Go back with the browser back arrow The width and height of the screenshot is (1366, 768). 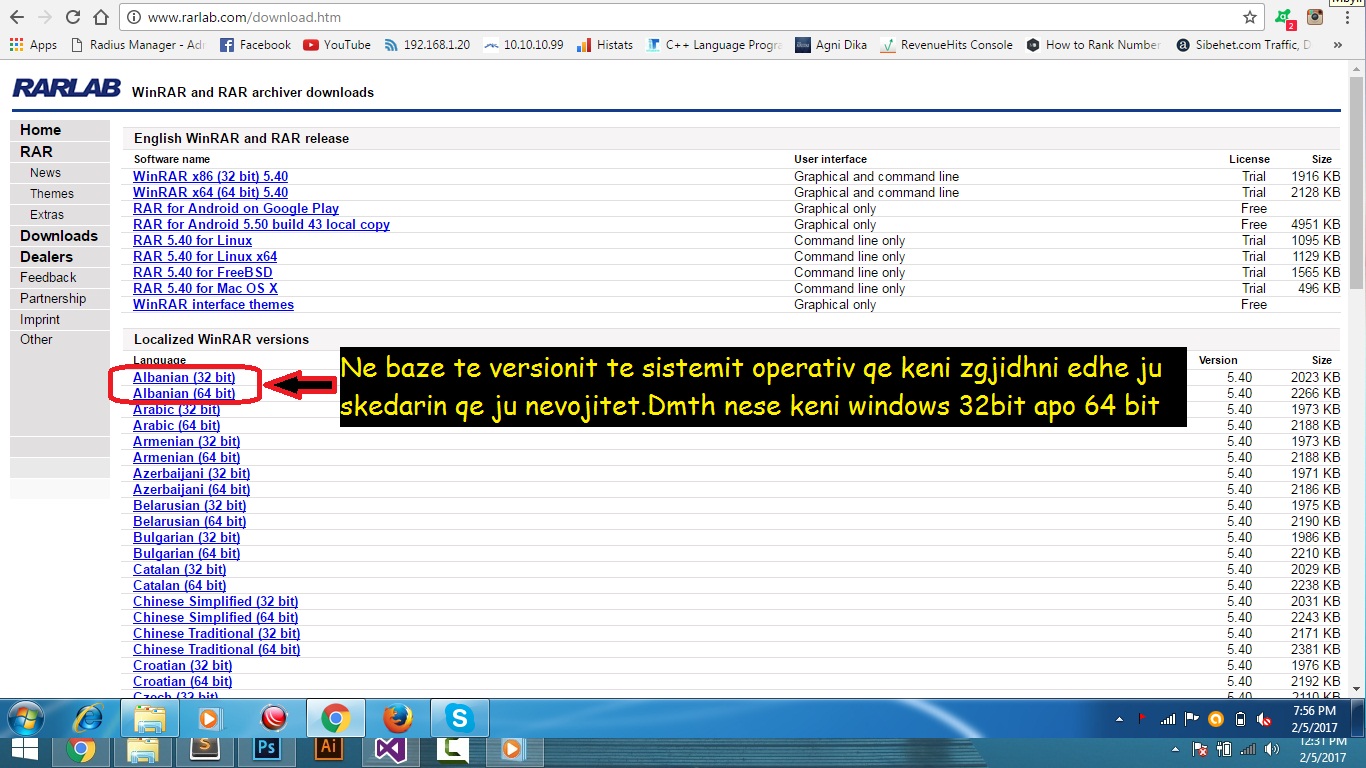click(17, 17)
